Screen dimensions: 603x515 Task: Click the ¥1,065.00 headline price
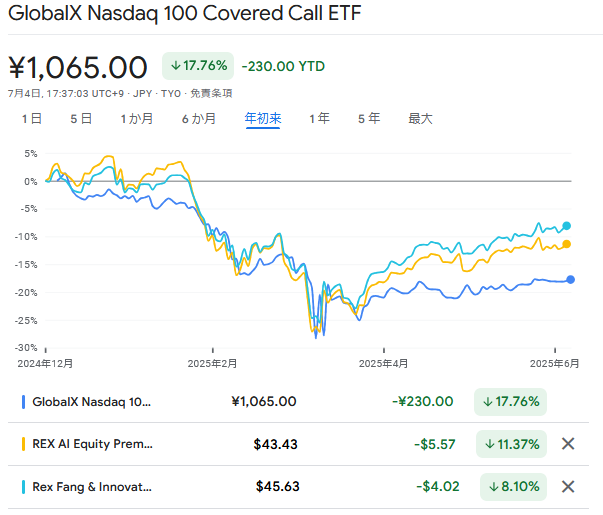coord(78,68)
